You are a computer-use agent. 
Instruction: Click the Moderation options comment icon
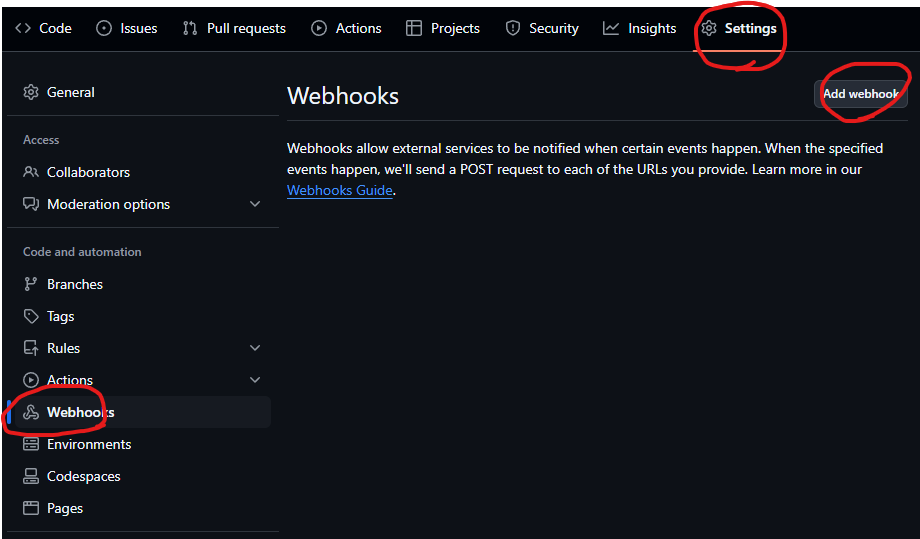click(31, 204)
